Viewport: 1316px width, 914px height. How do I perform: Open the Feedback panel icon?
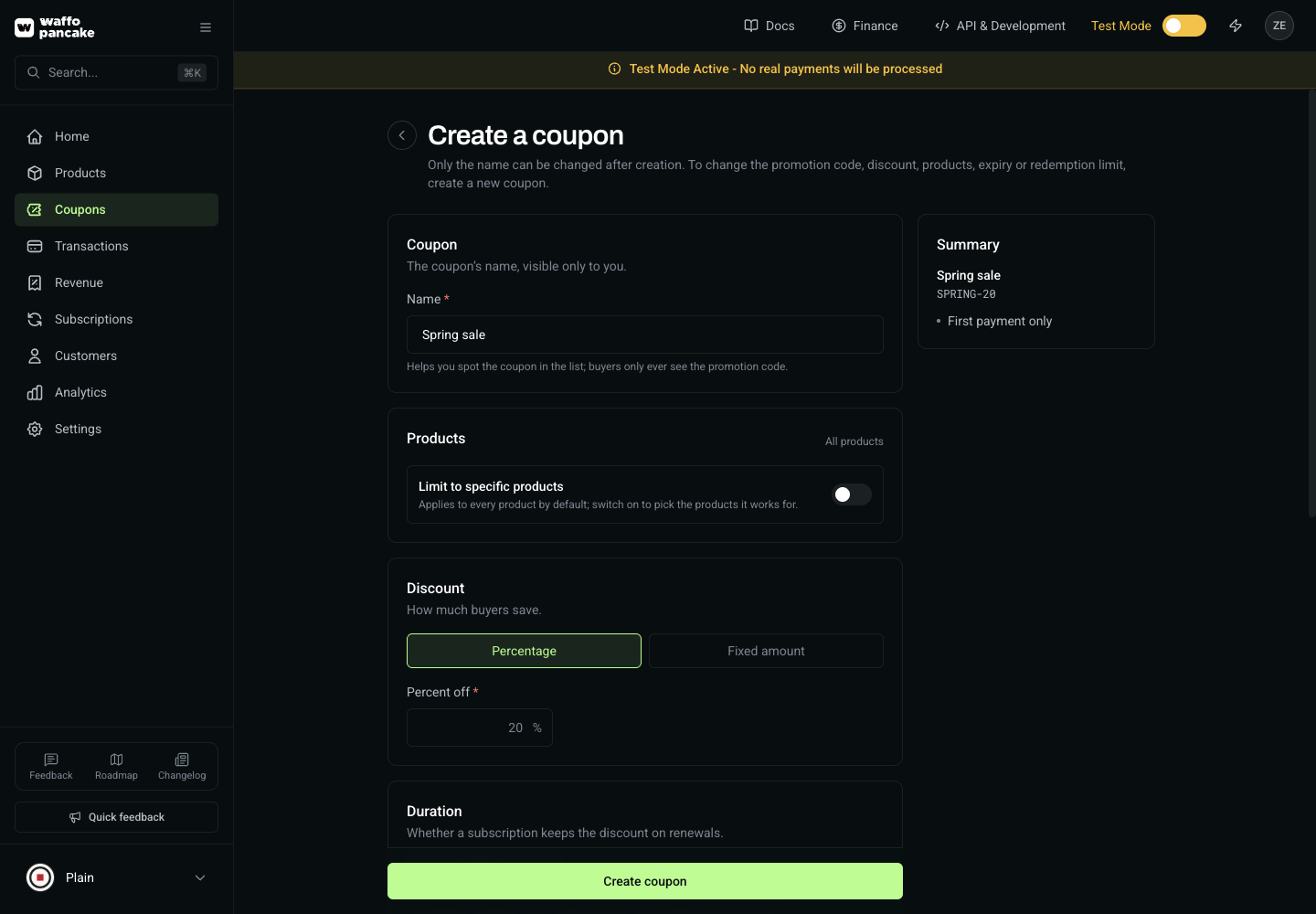[x=51, y=760]
